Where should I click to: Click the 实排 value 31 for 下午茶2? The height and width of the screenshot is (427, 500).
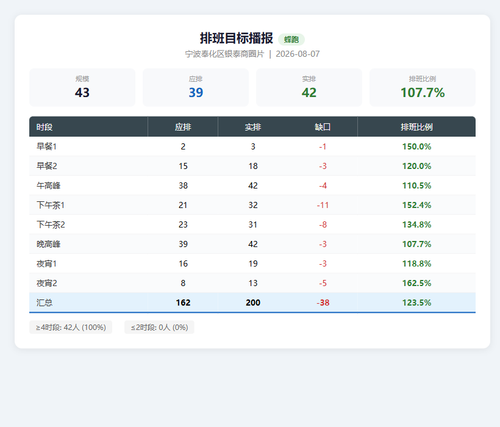point(253,225)
